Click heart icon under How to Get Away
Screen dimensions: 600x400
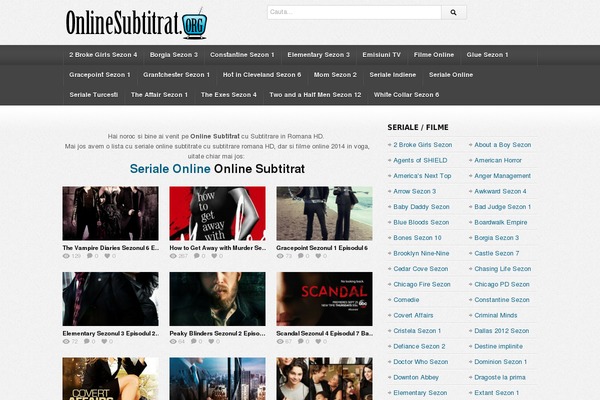(x=214, y=256)
